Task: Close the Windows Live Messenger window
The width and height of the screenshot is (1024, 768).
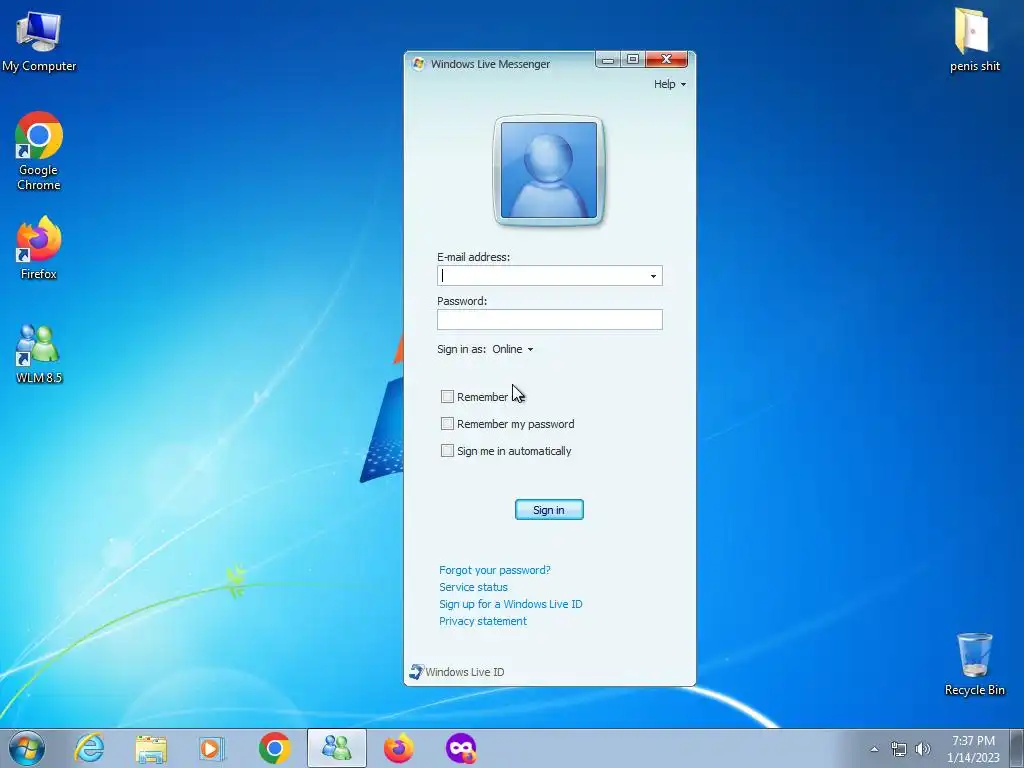Action: pyautogui.click(x=667, y=59)
